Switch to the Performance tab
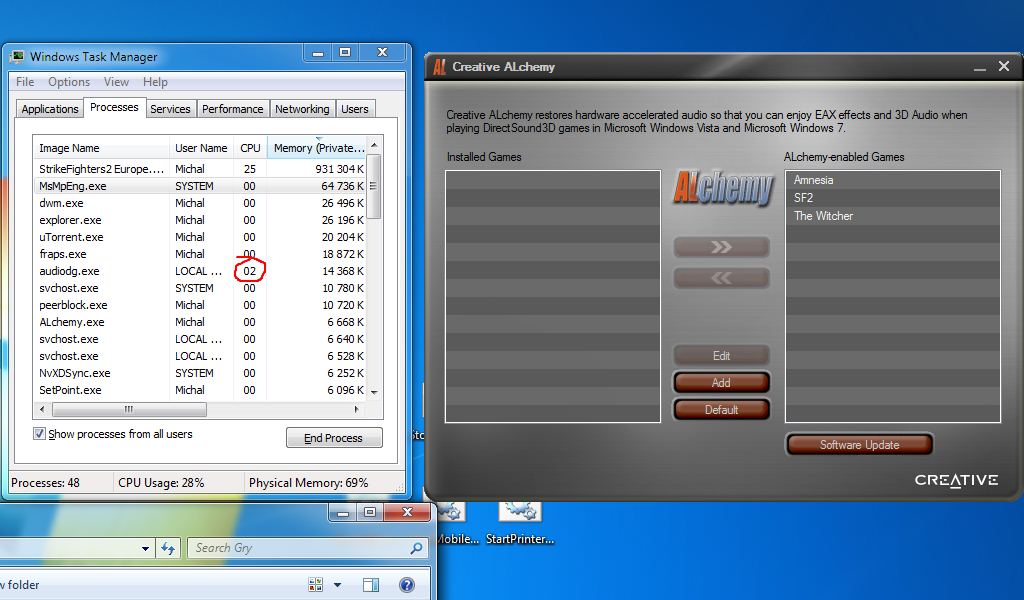This screenshot has height=600, width=1024. pyautogui.click(x=232, y=109)
